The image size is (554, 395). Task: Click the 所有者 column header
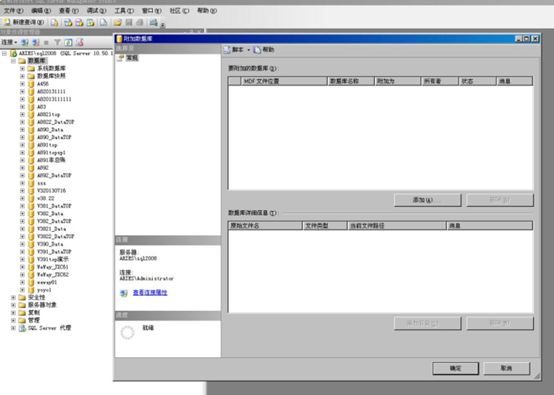440,81
